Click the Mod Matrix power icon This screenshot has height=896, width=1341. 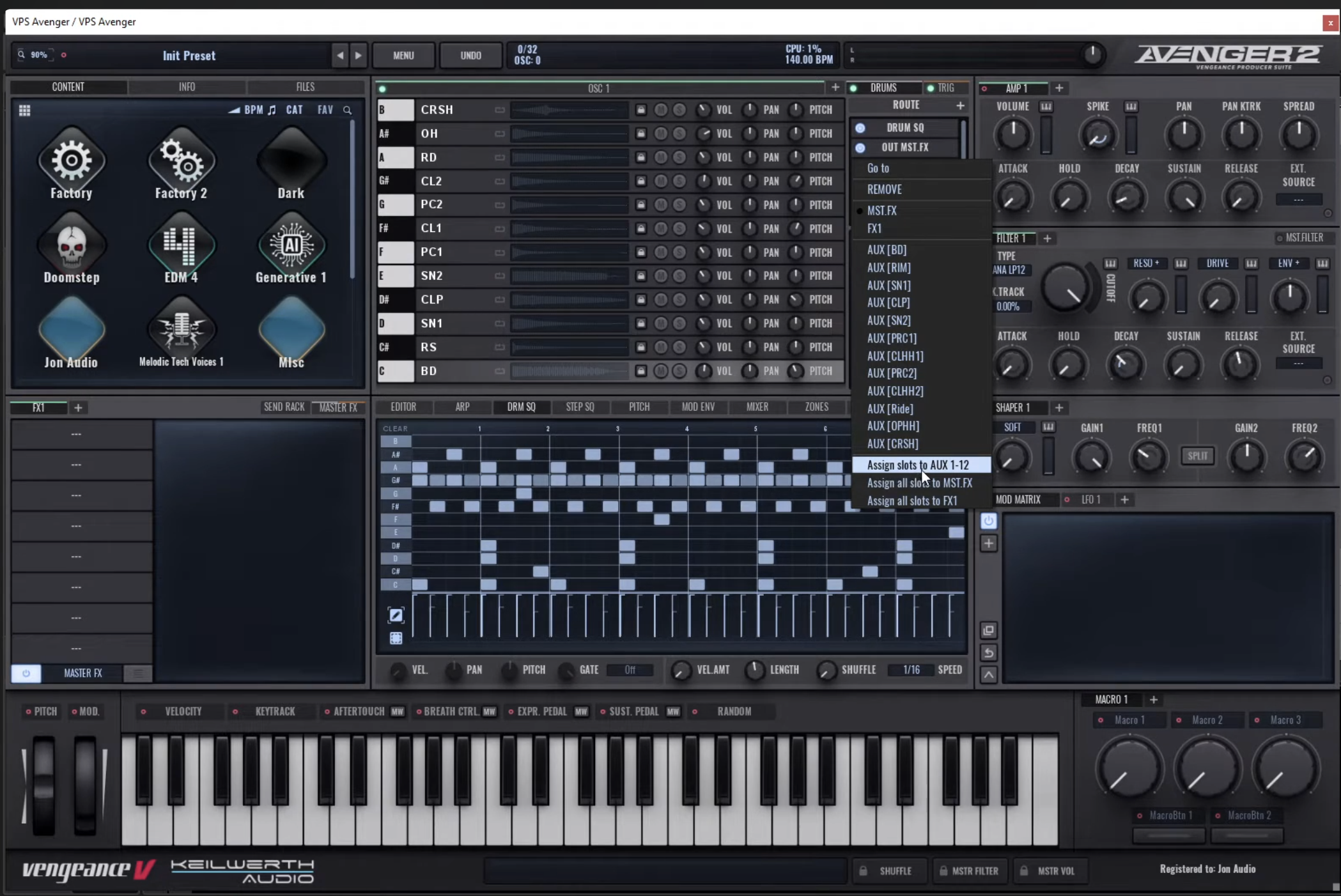pyautogui.click(x=988, y=521)
